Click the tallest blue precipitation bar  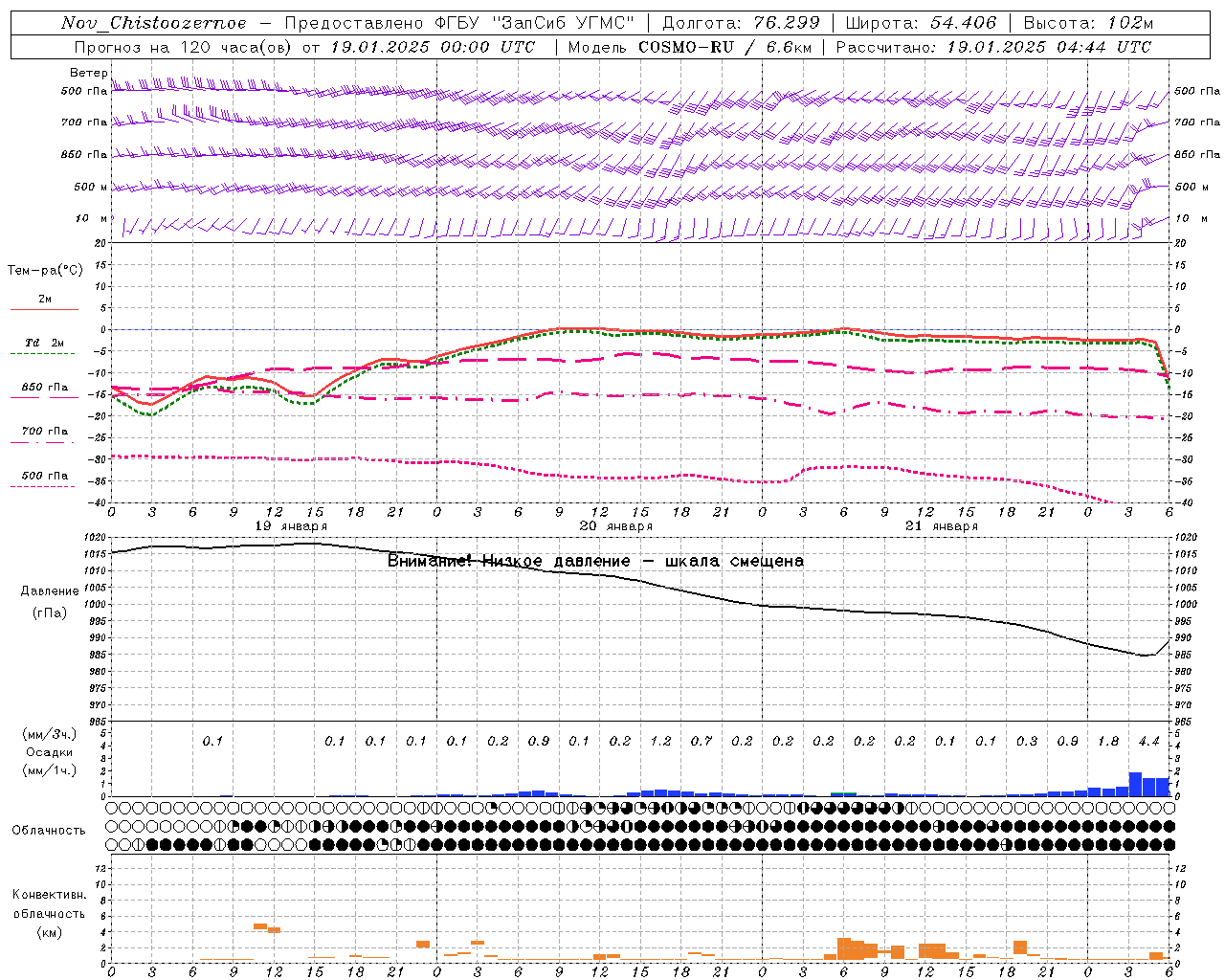tap(1135, 784)
